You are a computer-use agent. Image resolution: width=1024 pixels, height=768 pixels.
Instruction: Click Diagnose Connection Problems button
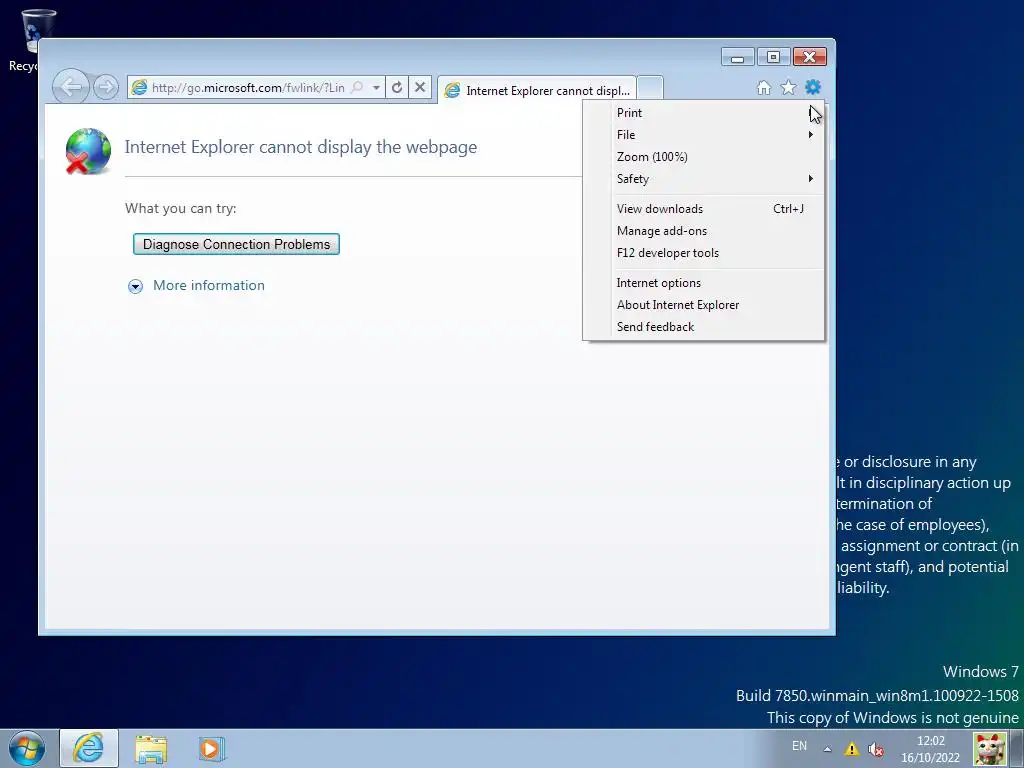pos(236,244)
